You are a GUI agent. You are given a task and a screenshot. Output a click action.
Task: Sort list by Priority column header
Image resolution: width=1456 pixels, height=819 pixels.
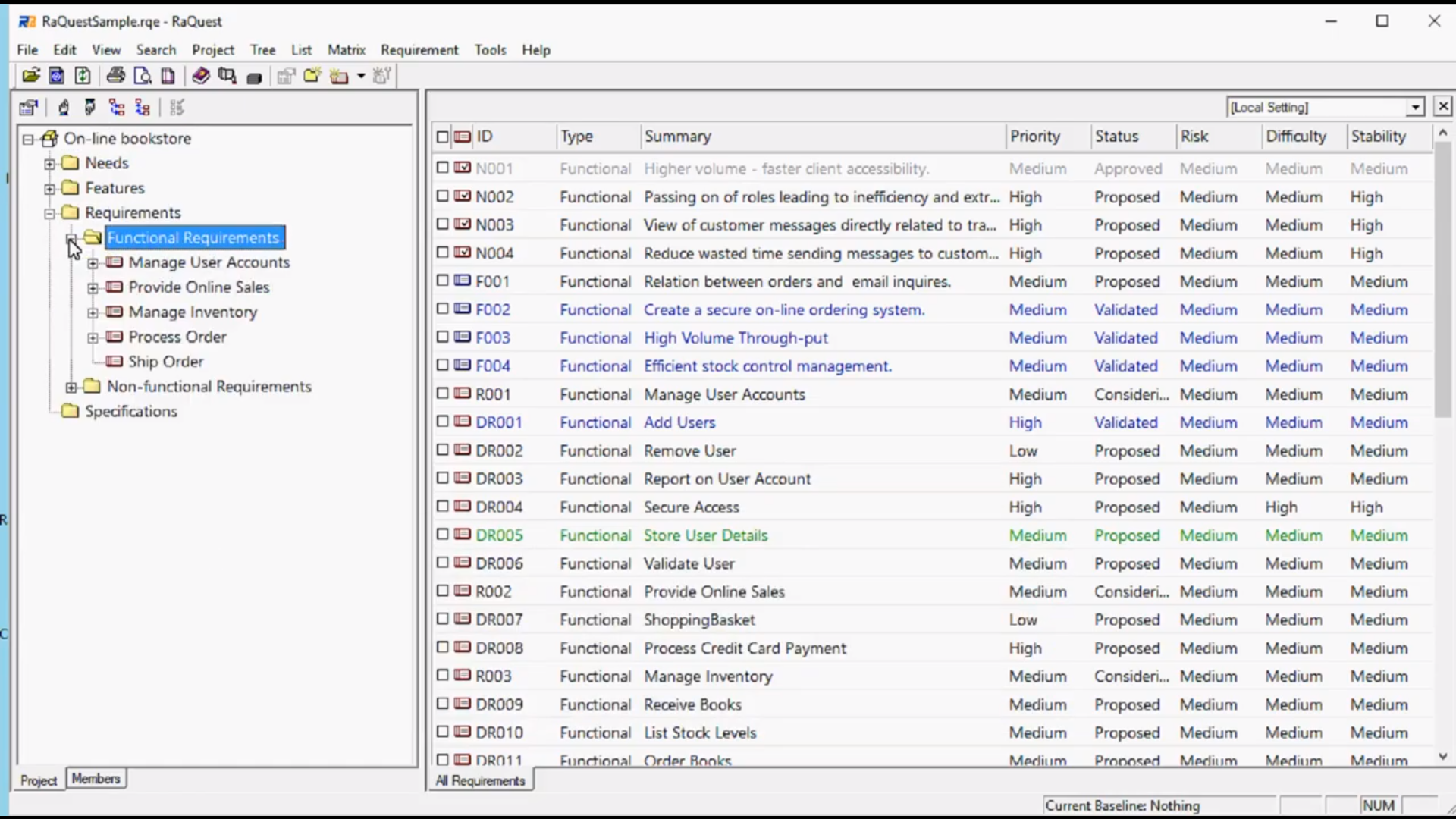(x=1034, y=136)
